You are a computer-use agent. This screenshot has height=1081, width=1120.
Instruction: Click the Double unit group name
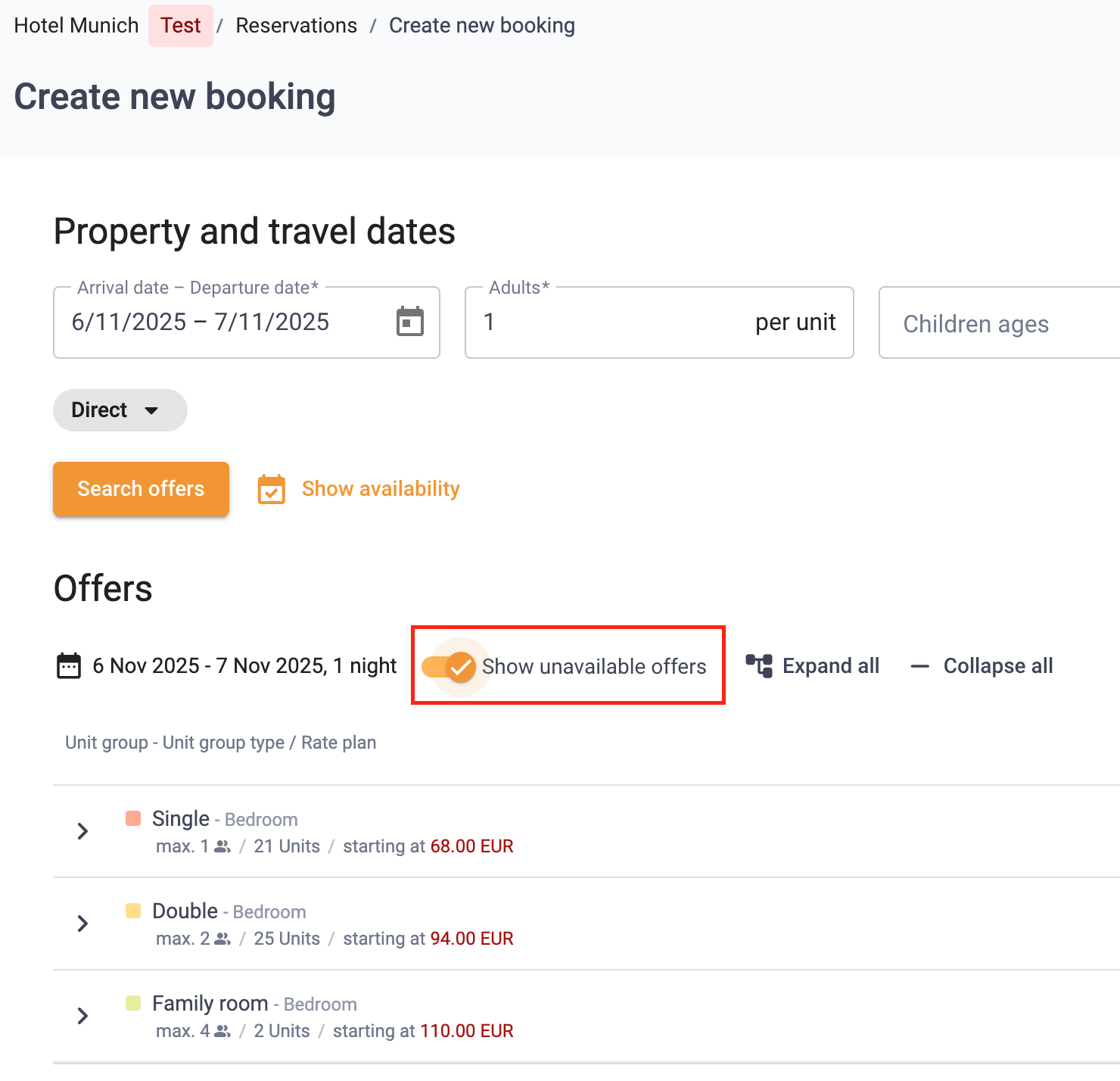(x=185, y=911)
